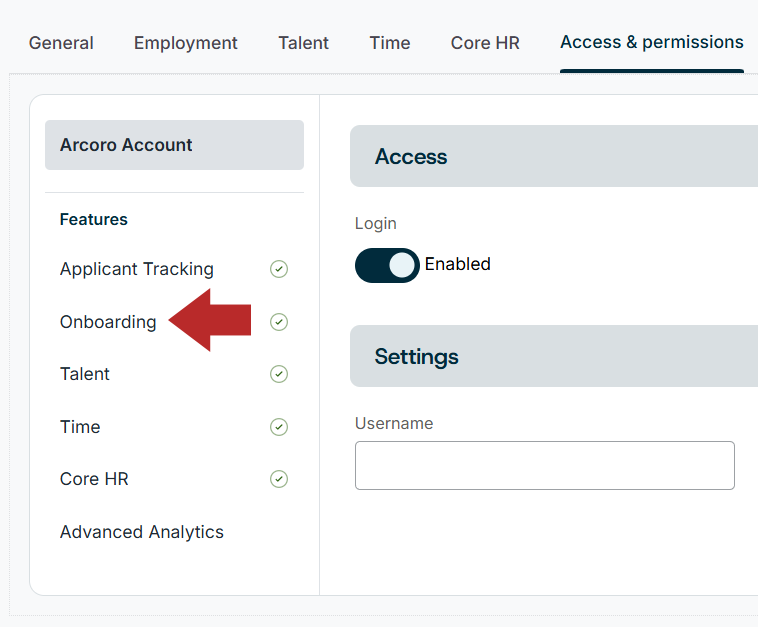Image resolution: width=758 pixels, height=627 pixels.
Task: Choose Talent under Features
Action: (85, 374)
